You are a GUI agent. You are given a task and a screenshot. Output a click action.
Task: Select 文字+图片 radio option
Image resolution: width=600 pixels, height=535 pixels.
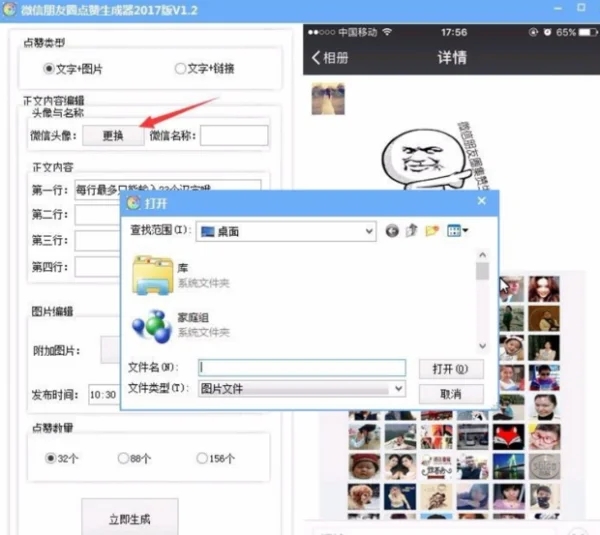[49, 69]
